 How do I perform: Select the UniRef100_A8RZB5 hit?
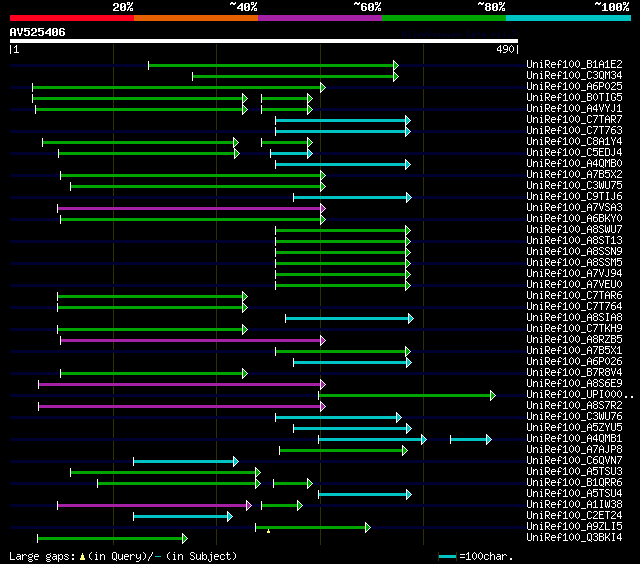click(574, 340)
